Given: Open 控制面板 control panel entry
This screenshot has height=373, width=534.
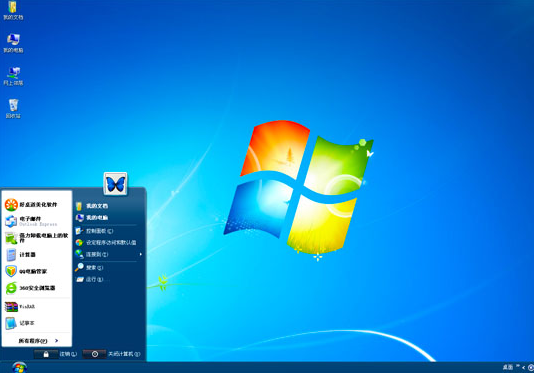Looking at the screenshot, I should tap(107, 231).
